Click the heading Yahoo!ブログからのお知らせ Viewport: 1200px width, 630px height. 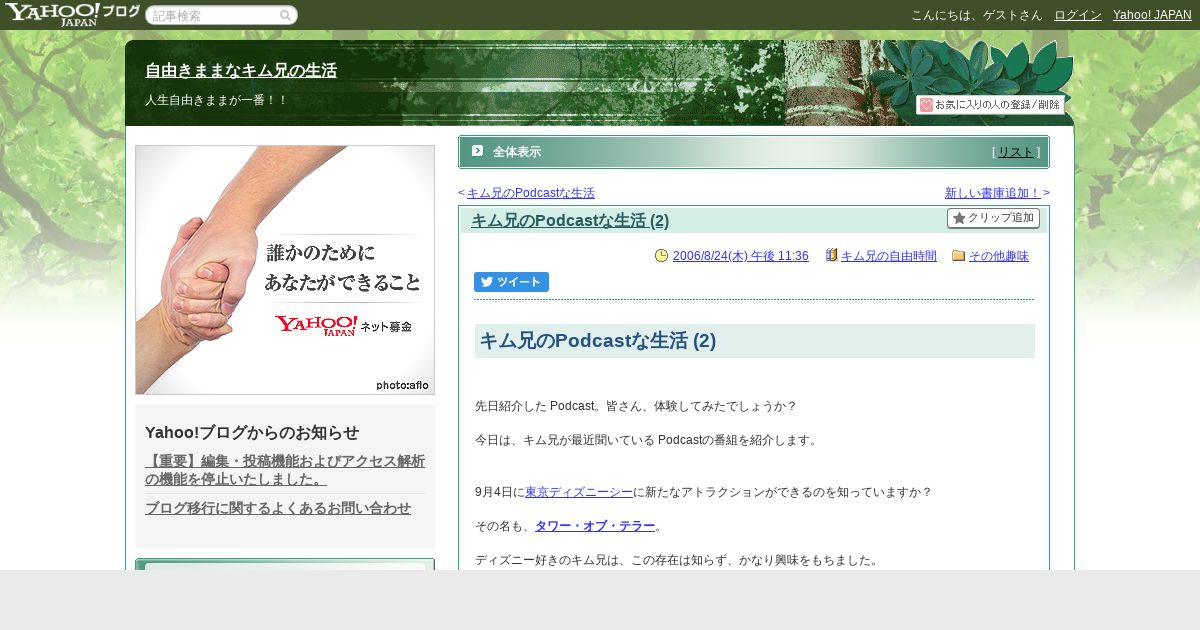pos(252,432)
